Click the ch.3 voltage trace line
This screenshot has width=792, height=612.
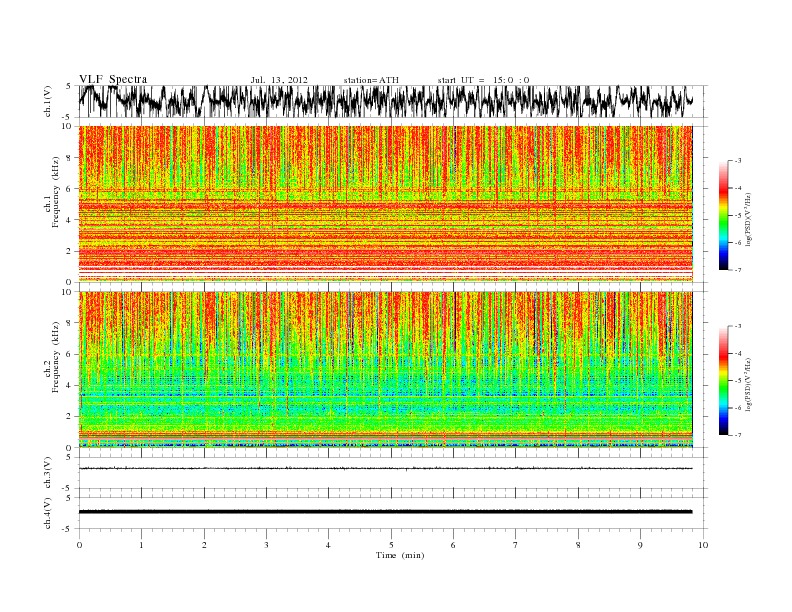point(385,469)
